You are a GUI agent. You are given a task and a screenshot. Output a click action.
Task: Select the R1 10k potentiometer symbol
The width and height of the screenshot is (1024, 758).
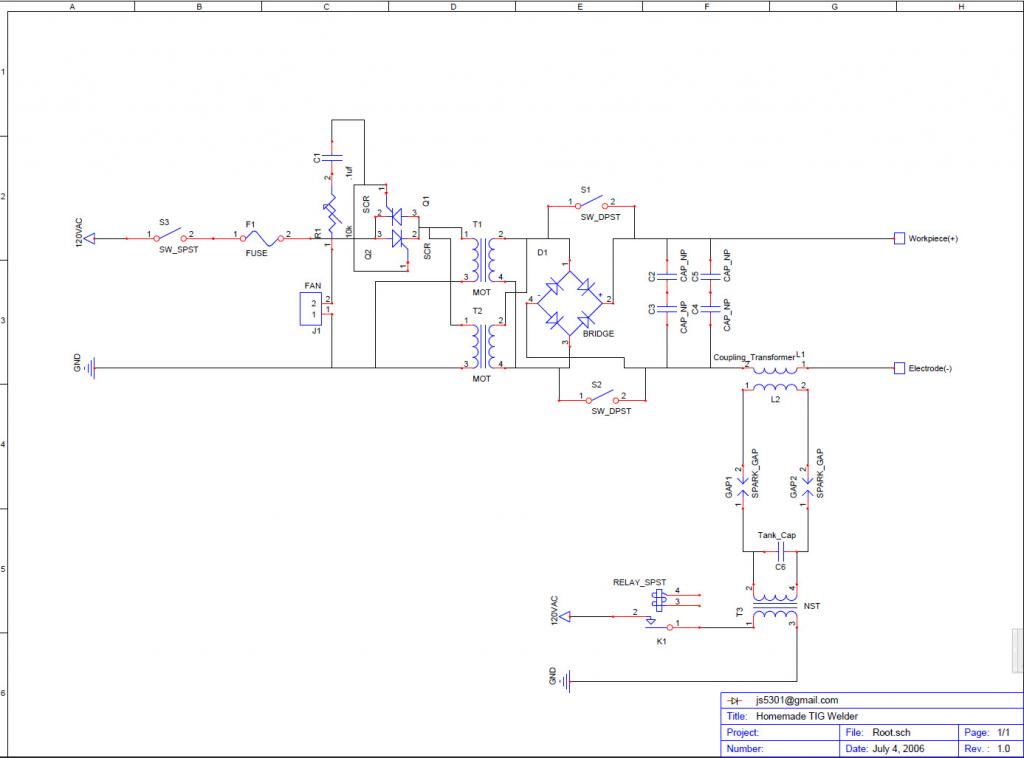coord(332,214)
